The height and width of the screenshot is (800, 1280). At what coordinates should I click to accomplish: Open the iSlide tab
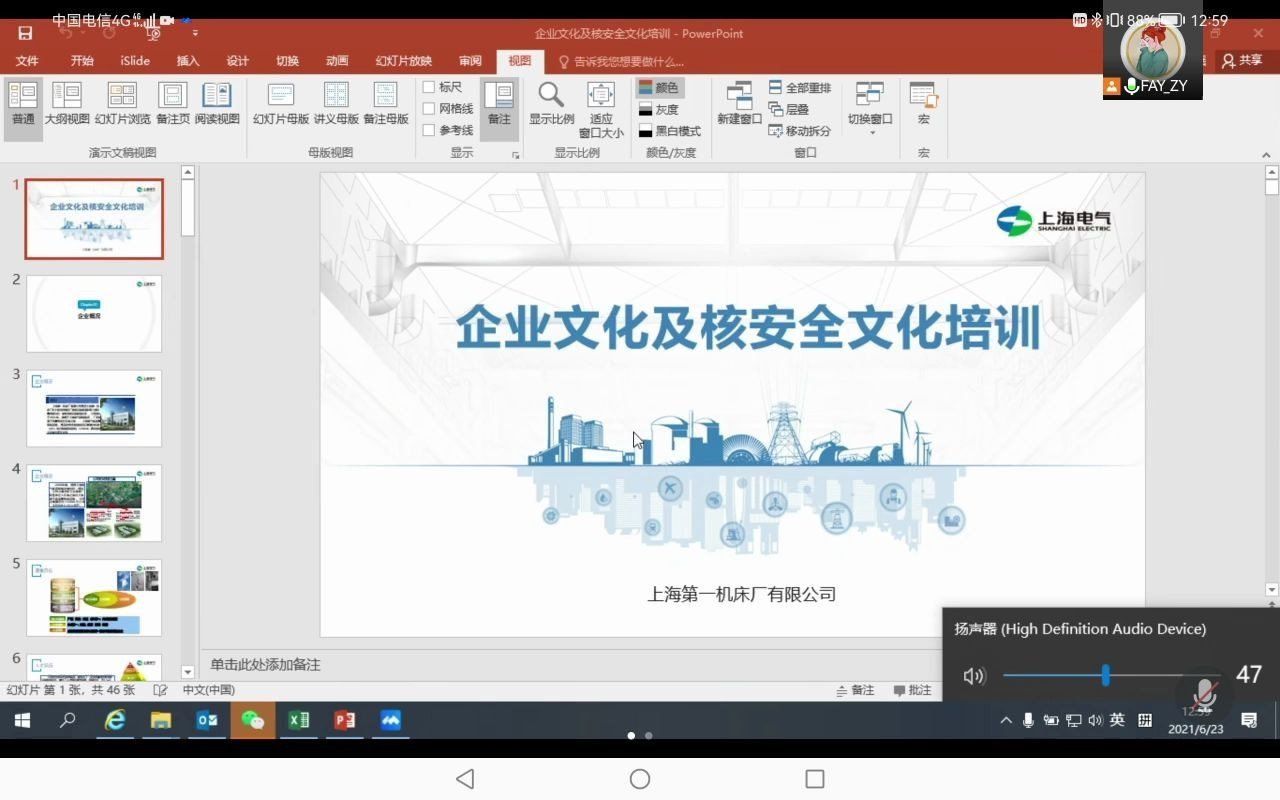pyautogui.click(x=135, y=61)
